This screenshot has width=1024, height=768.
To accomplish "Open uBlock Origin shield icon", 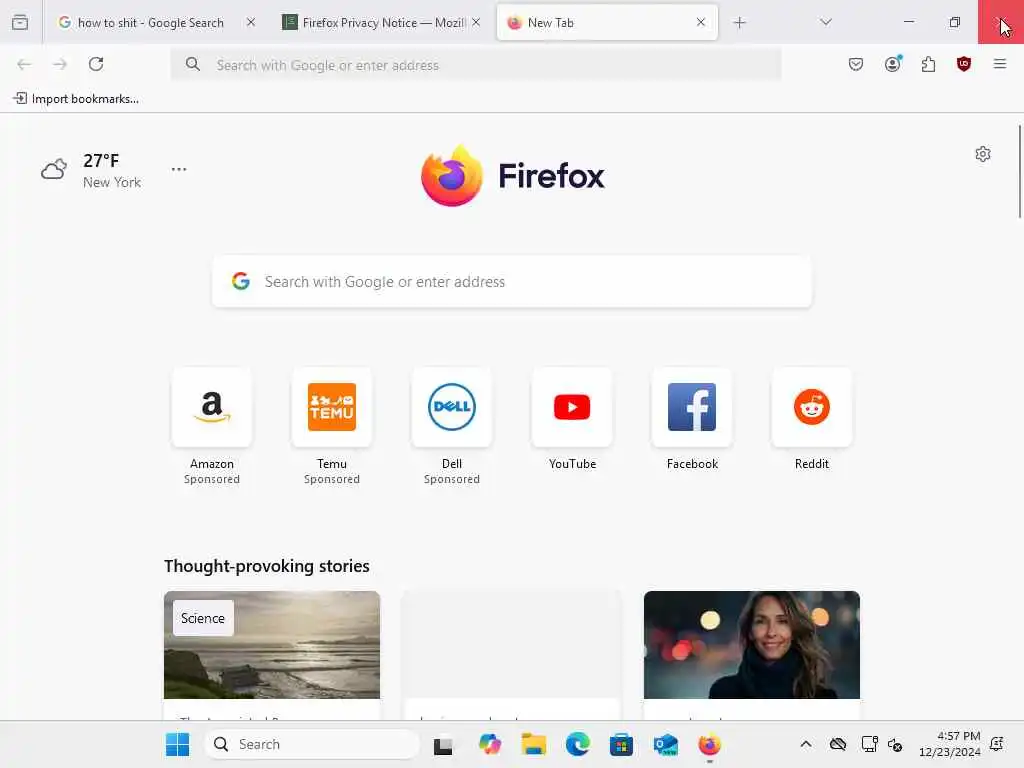I will pos(963,64).
